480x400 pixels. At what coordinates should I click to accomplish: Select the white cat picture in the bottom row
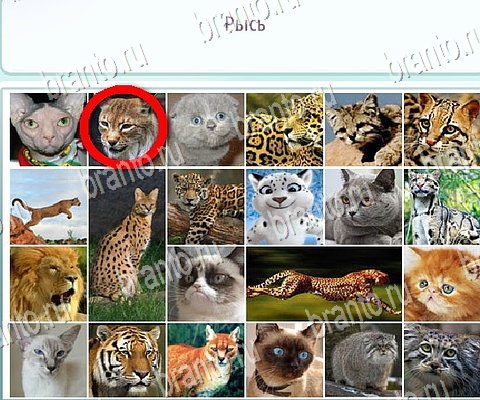tap(48, 360)
